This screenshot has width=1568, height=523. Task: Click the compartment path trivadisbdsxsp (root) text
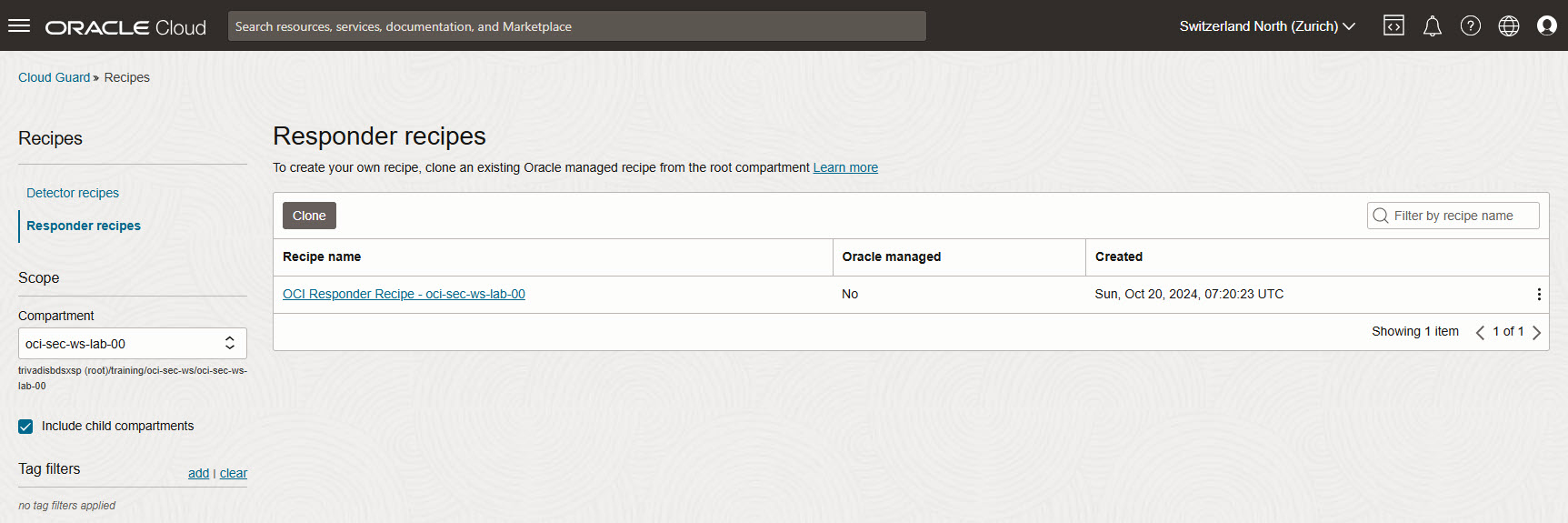point(133,377)
